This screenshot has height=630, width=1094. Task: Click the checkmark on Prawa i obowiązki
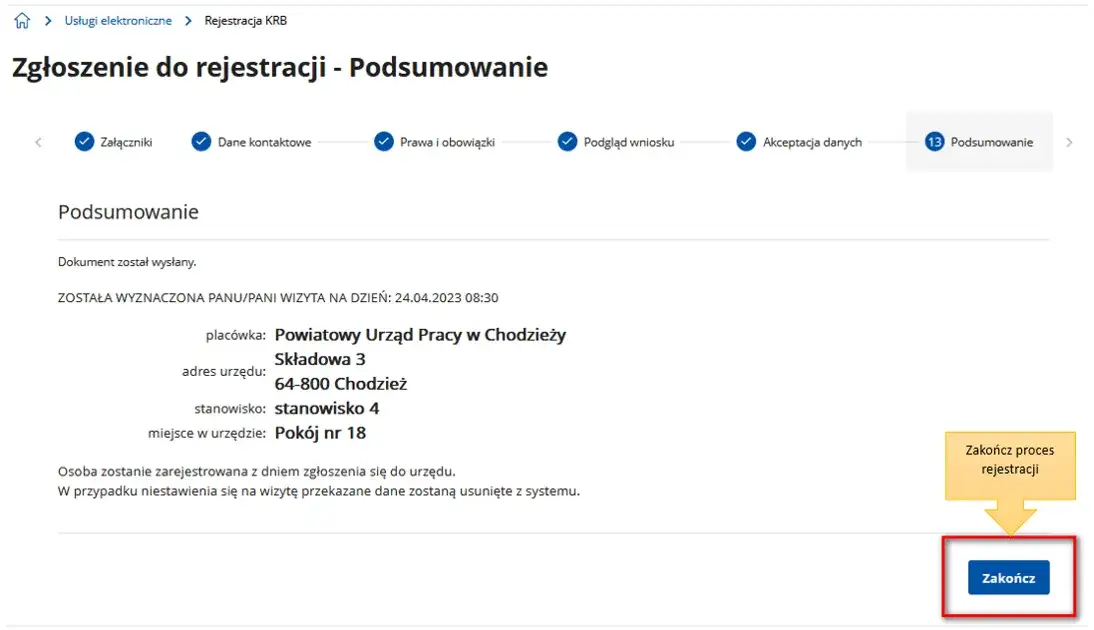click(383, 142)
